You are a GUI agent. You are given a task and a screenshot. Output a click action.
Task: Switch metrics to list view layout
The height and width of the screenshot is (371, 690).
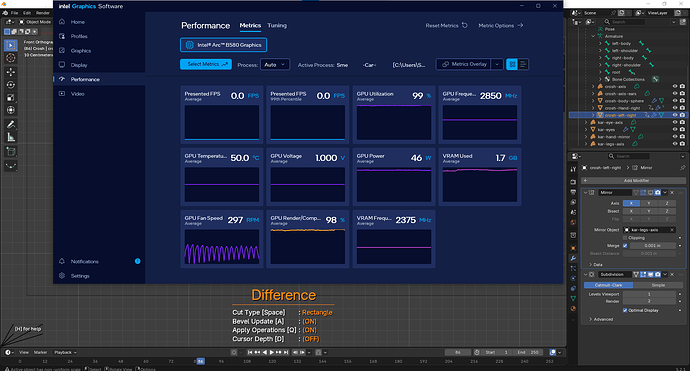pyautogui.click(x=523, y=64)
